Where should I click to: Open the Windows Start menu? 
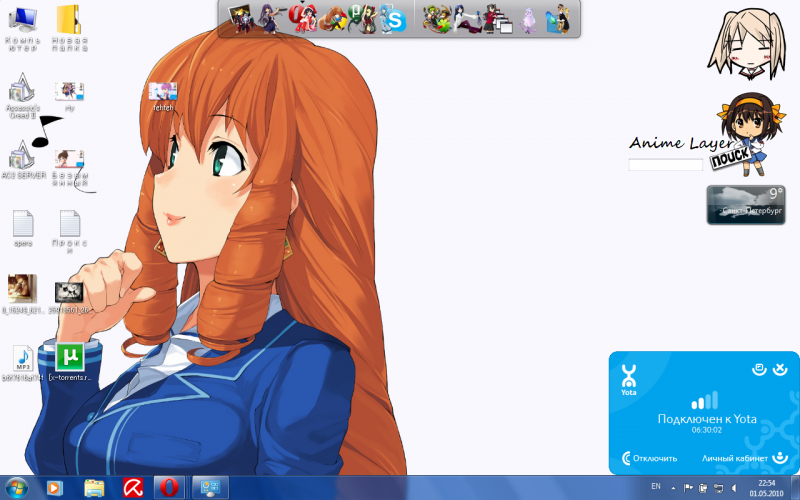click(x=17, y=488)
